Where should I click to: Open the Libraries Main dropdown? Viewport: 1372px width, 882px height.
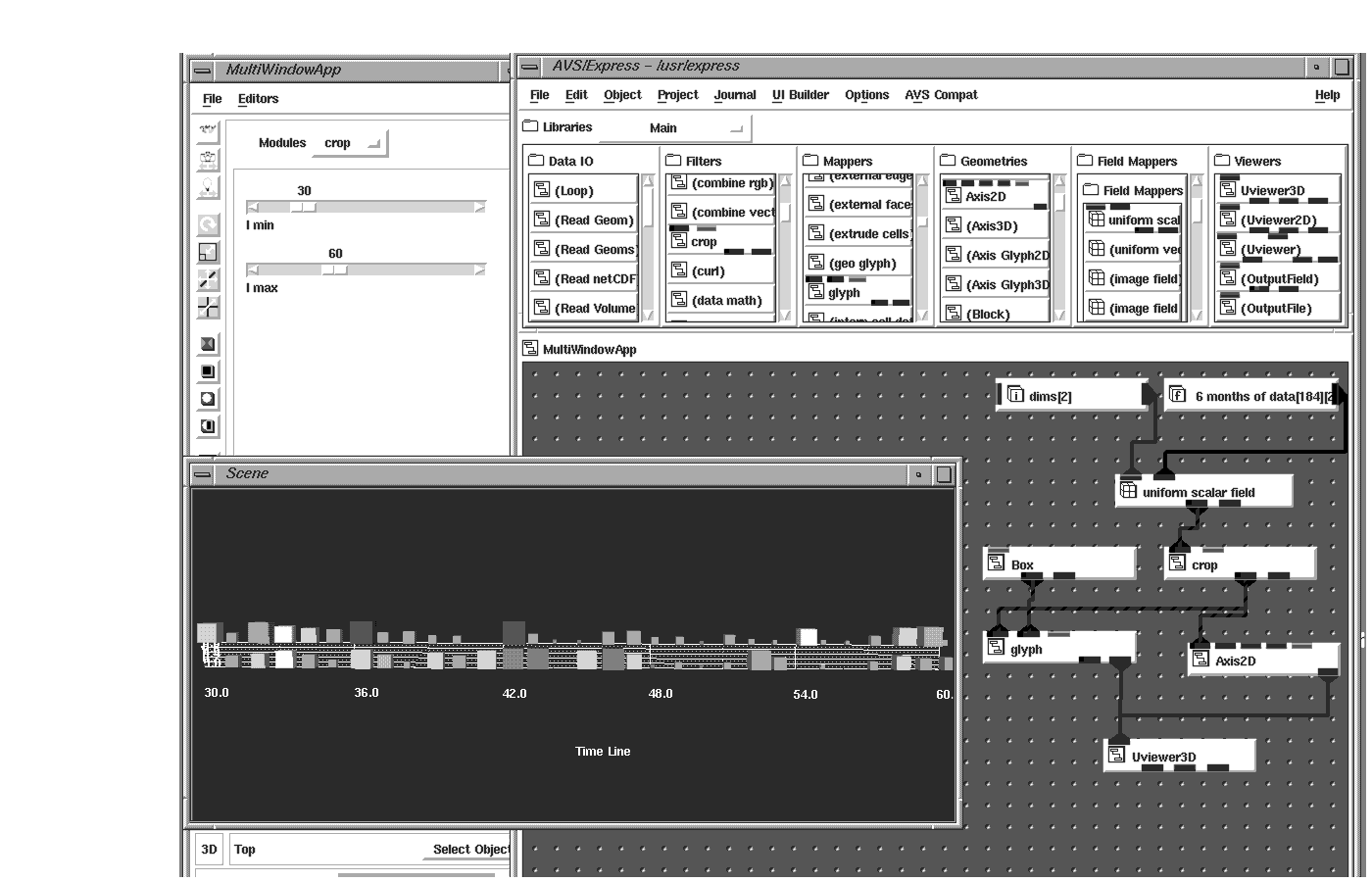click(x=674, y=128)
